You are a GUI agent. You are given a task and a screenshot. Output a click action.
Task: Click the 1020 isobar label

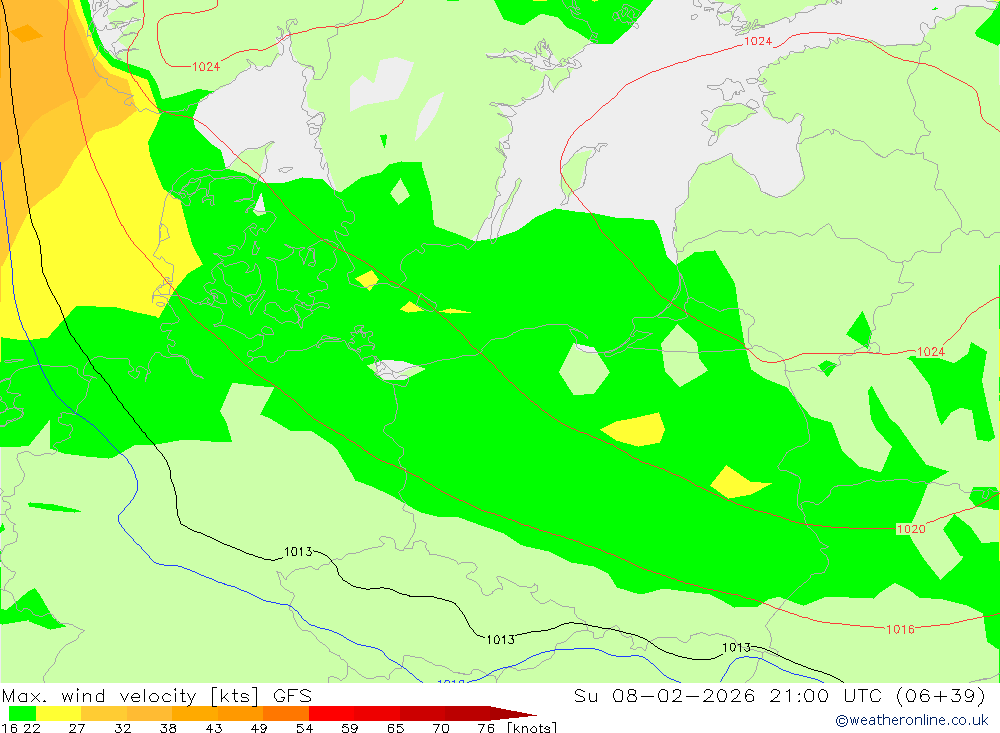coord(911,529)
